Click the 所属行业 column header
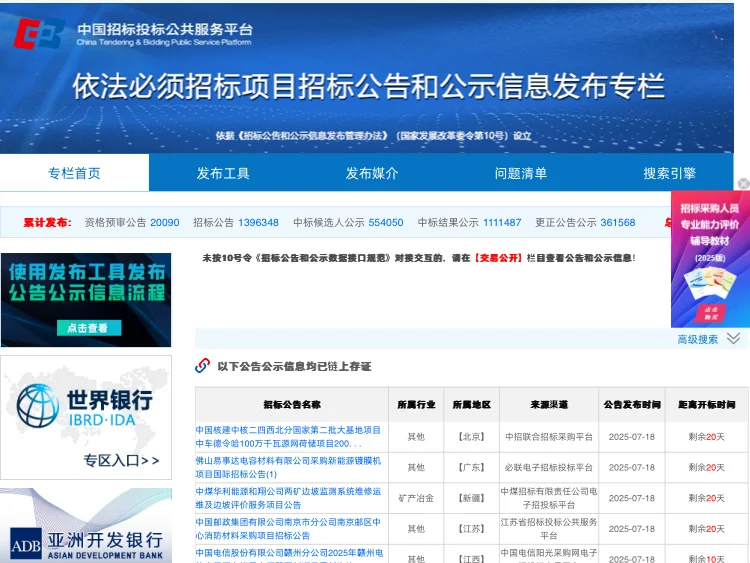This screenshot has width=750, height=563. 416,404
